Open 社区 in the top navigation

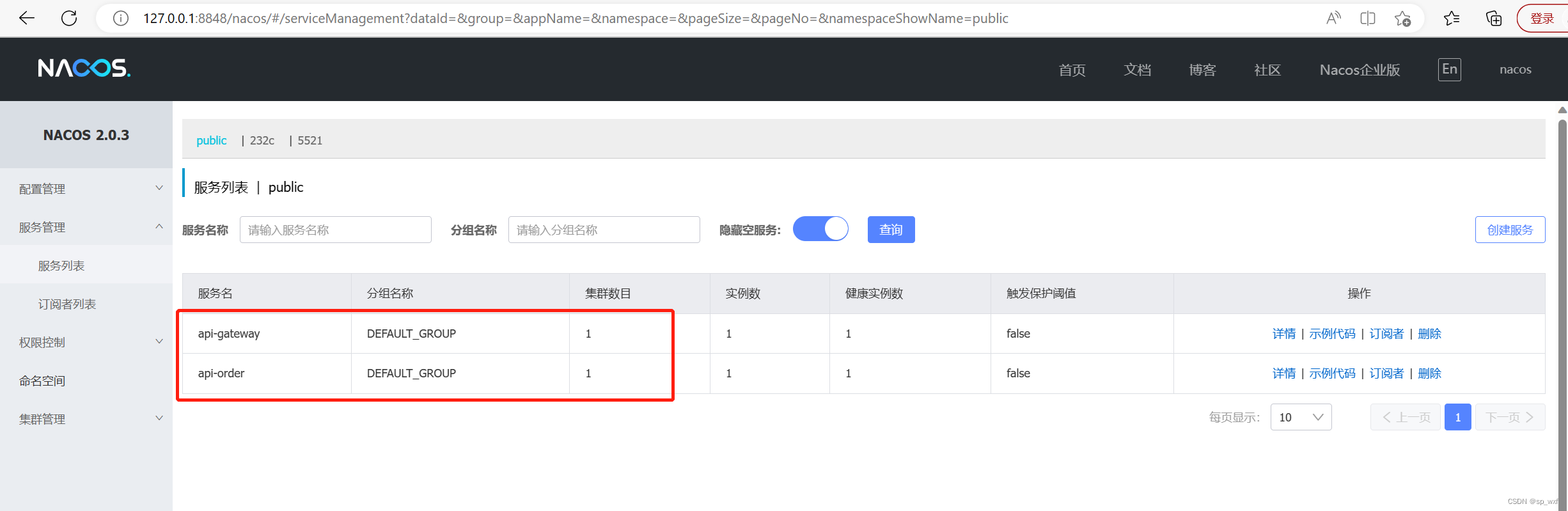(1267, 70)
